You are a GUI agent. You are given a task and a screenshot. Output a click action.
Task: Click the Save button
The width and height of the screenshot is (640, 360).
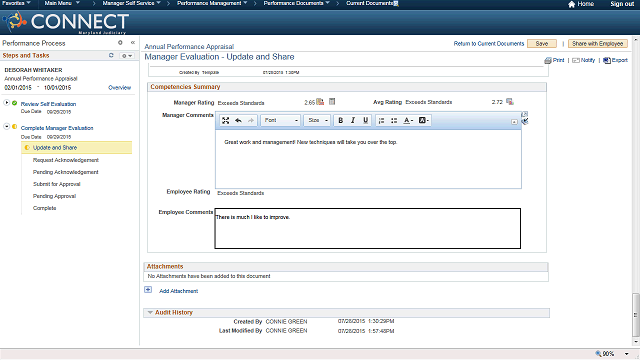coord(542,44)
